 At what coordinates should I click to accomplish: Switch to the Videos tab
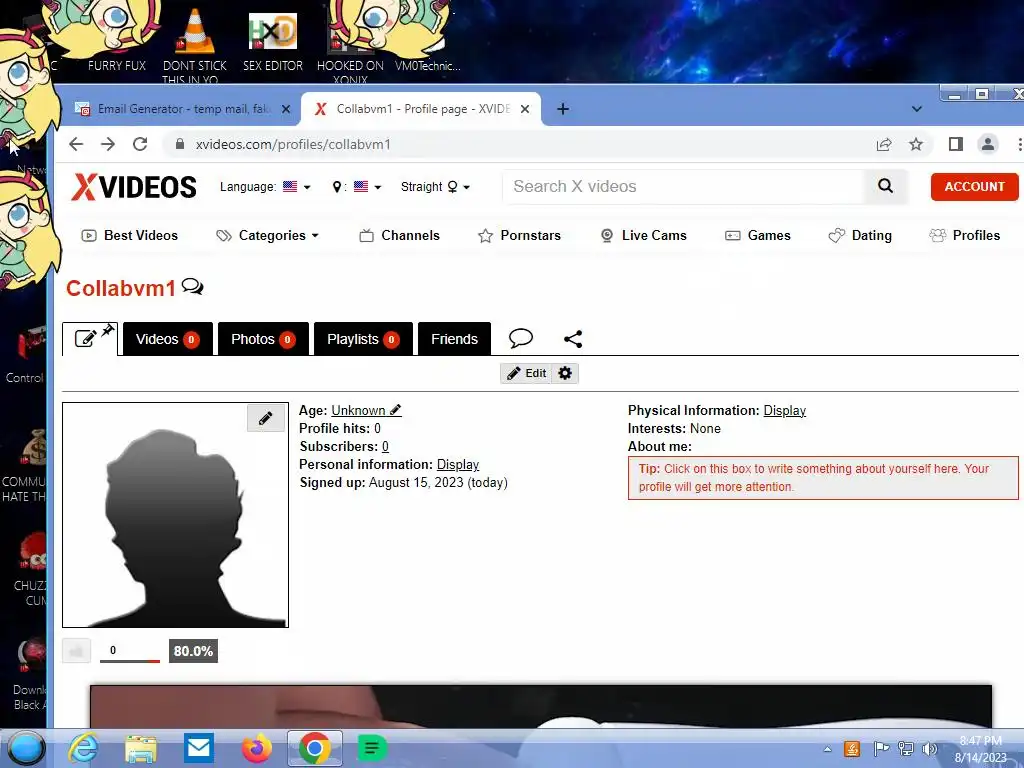168,339
